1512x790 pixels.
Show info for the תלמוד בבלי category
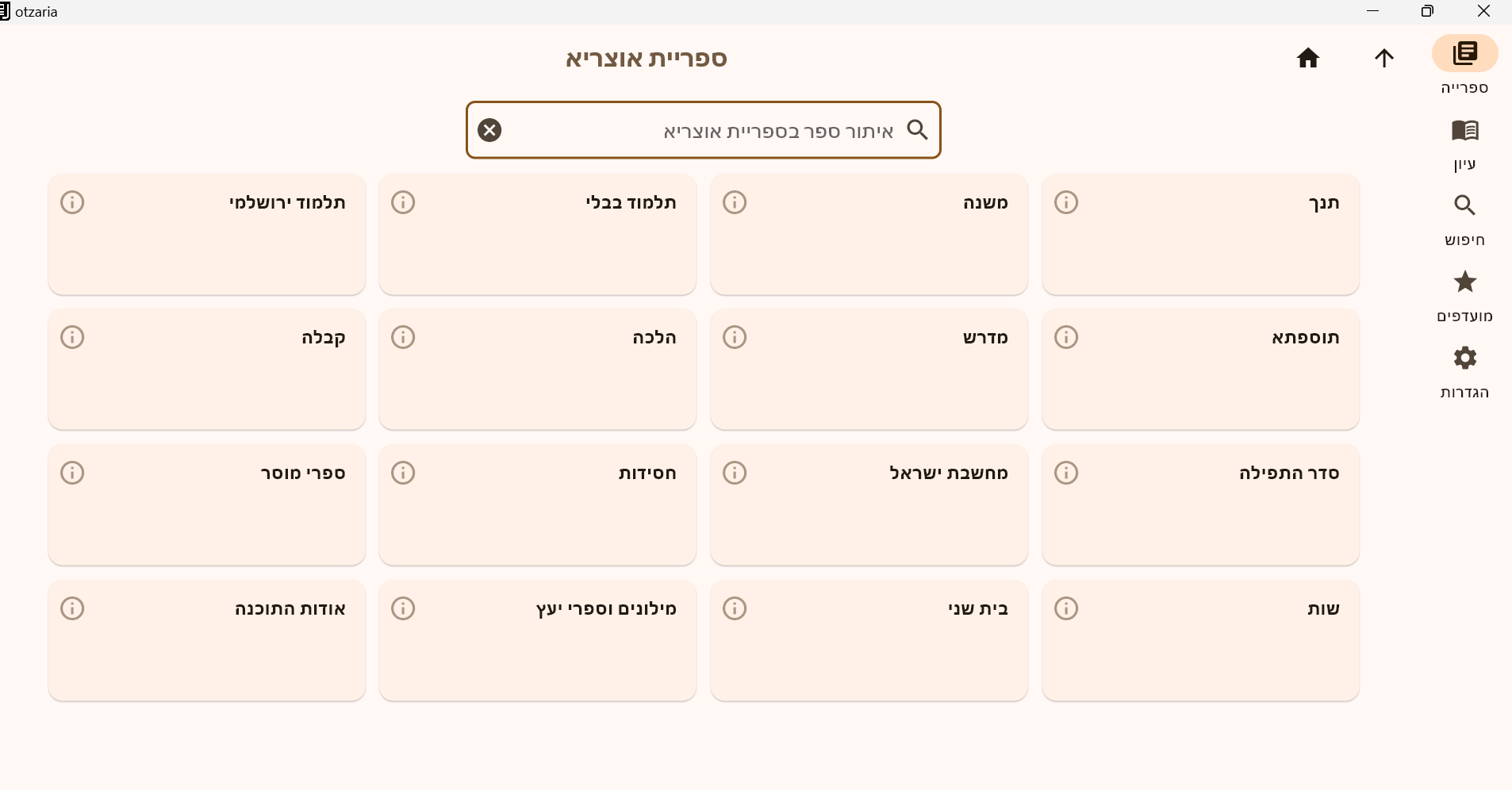403,202
